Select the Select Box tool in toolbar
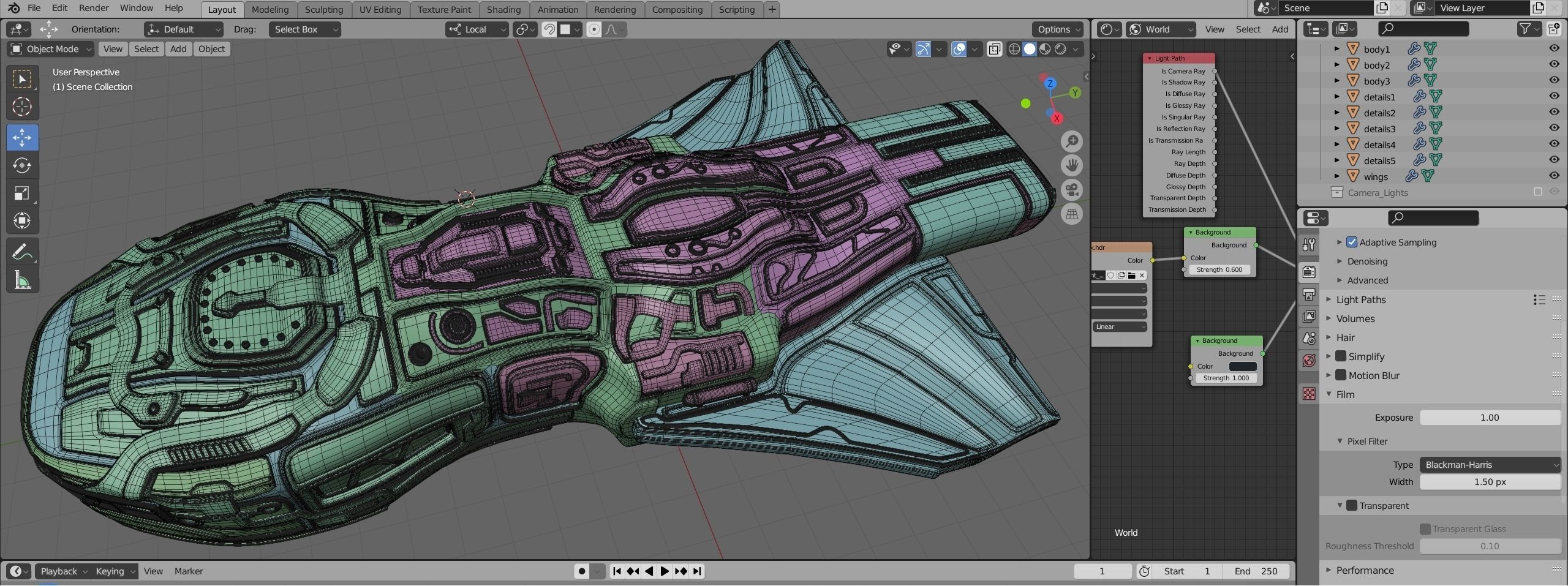The height and width of the screenshot is (586, 1568). coord(22,79)
